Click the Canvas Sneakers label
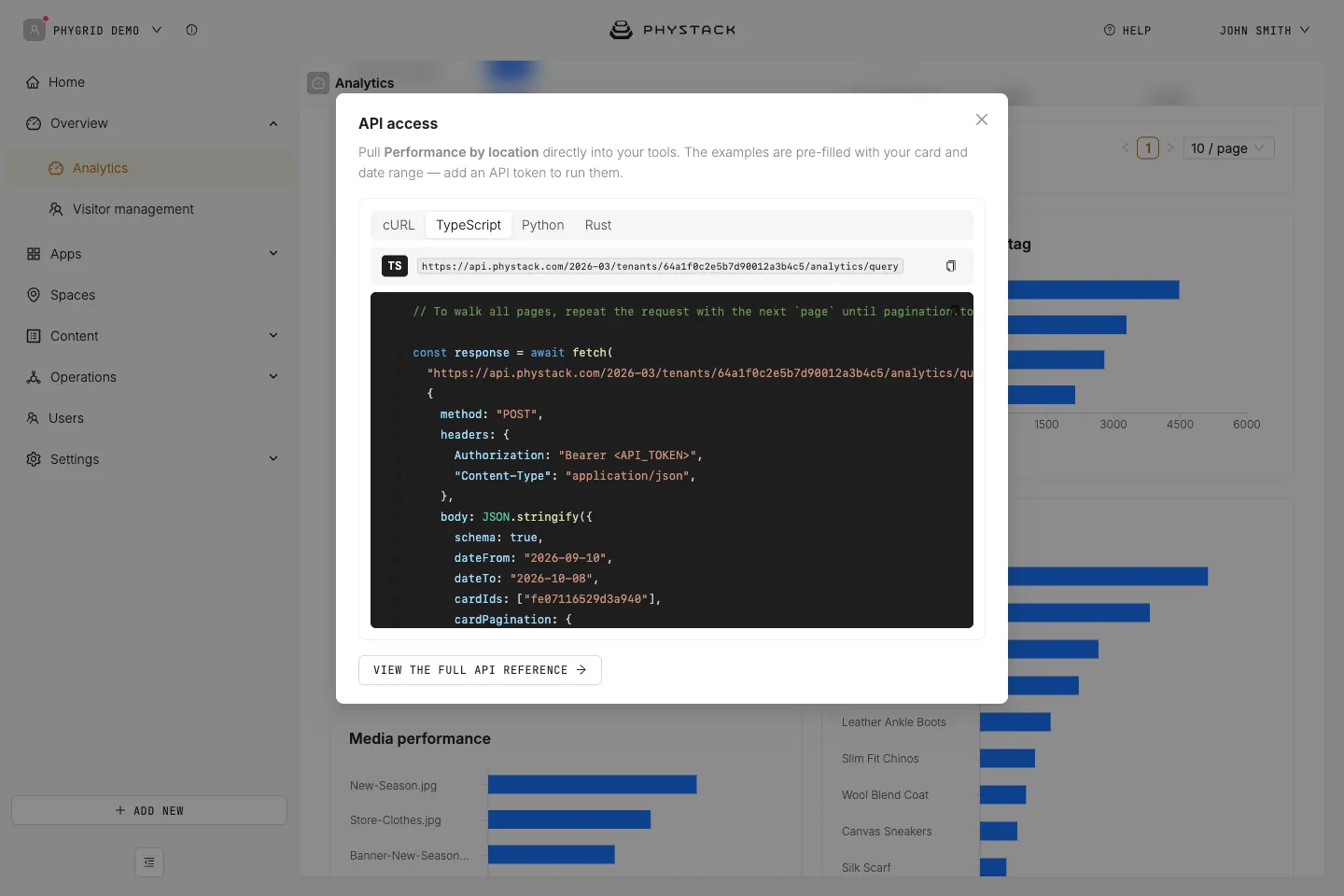Image resolution: width=1344 pixels, height=896 pixels. (x=887, y=832)
